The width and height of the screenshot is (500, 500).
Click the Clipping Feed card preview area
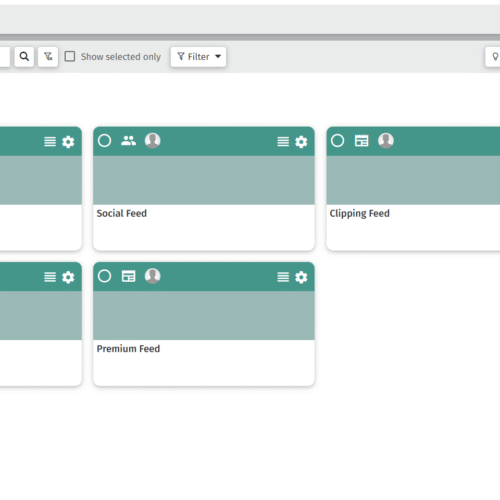point(413,180)
